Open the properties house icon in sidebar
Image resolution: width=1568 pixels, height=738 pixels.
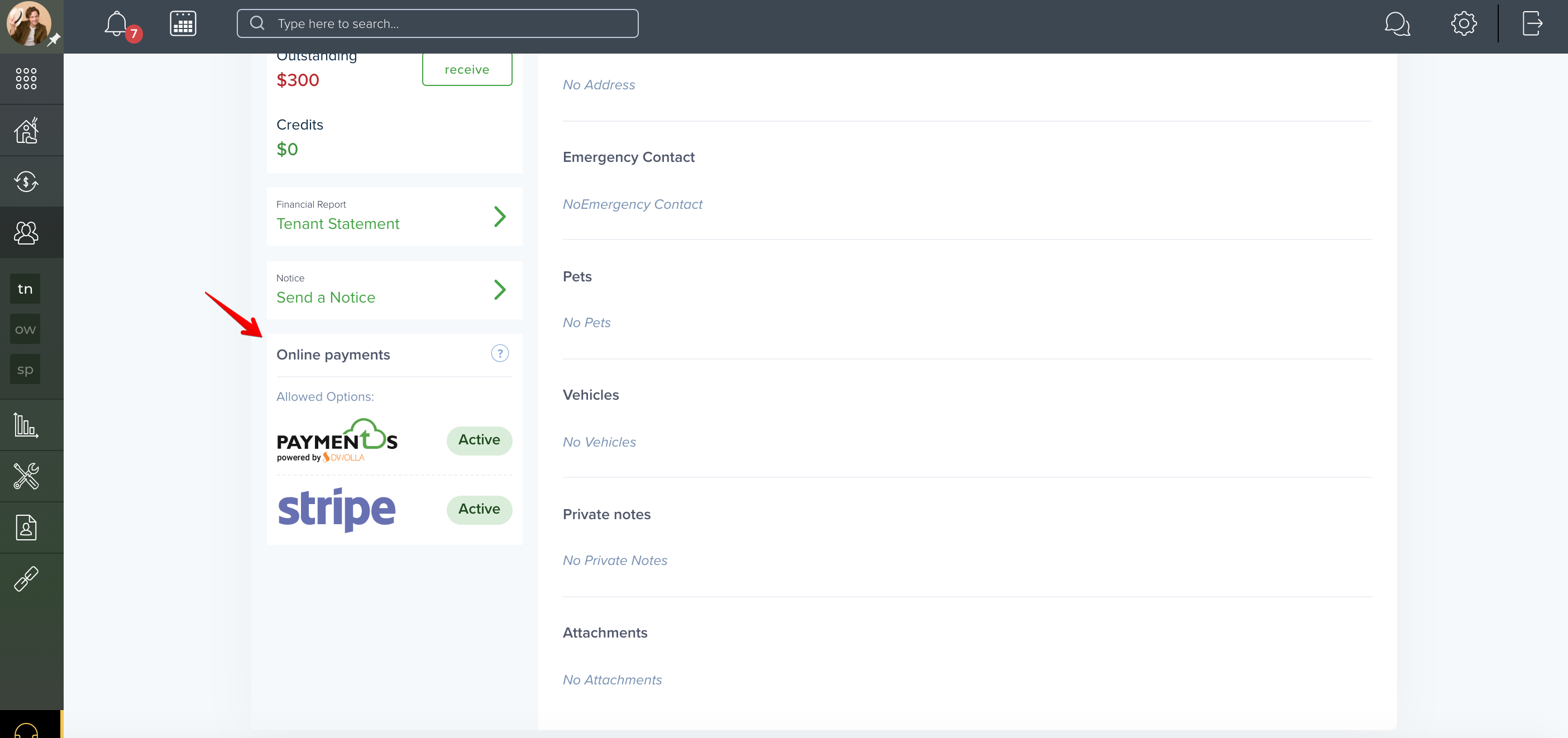[x=26, y=130]
